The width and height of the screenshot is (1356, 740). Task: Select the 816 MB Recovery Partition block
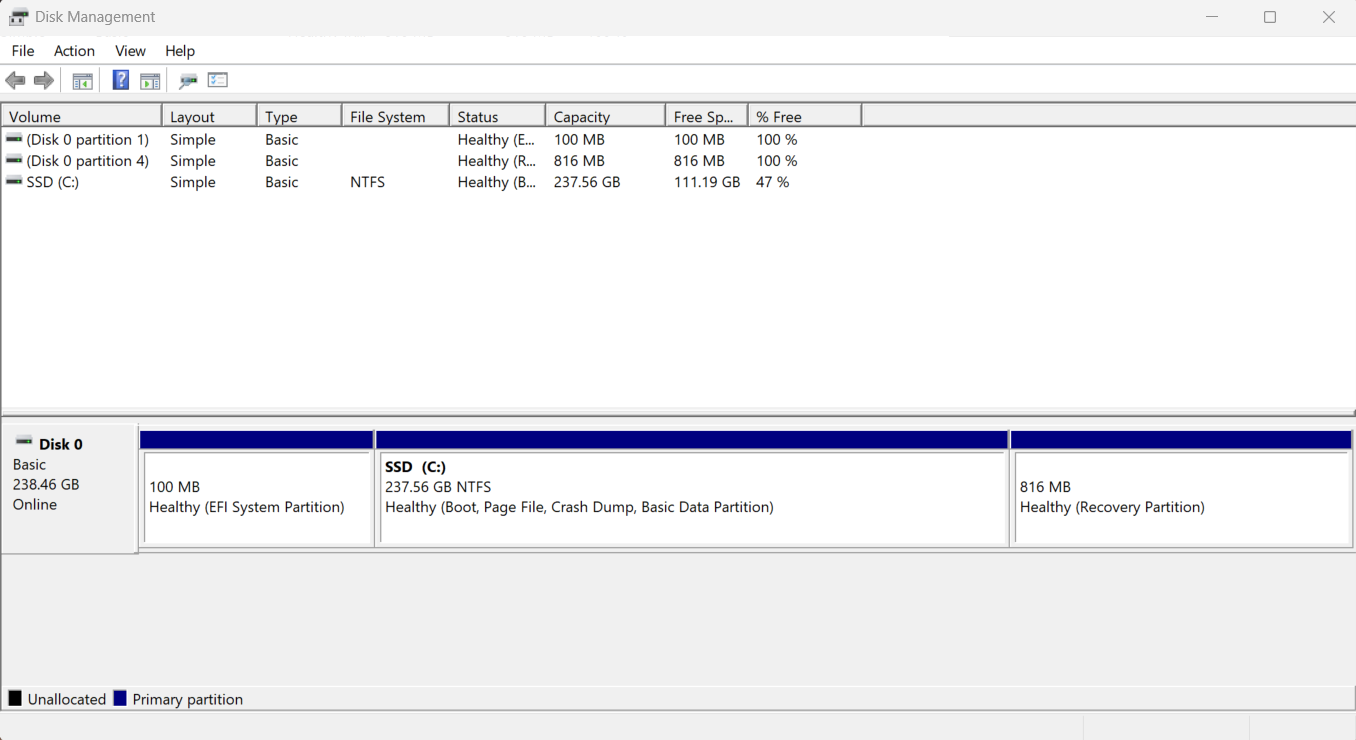pos(1181,488)
